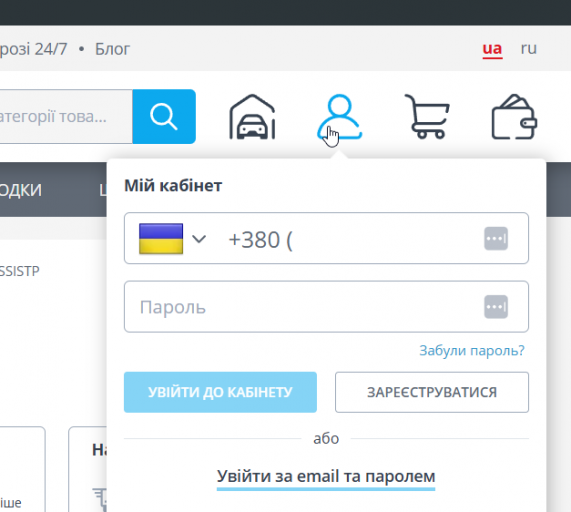Focus the Пароль password field
This screenshot has width=571, height=512.
[326, 307]
